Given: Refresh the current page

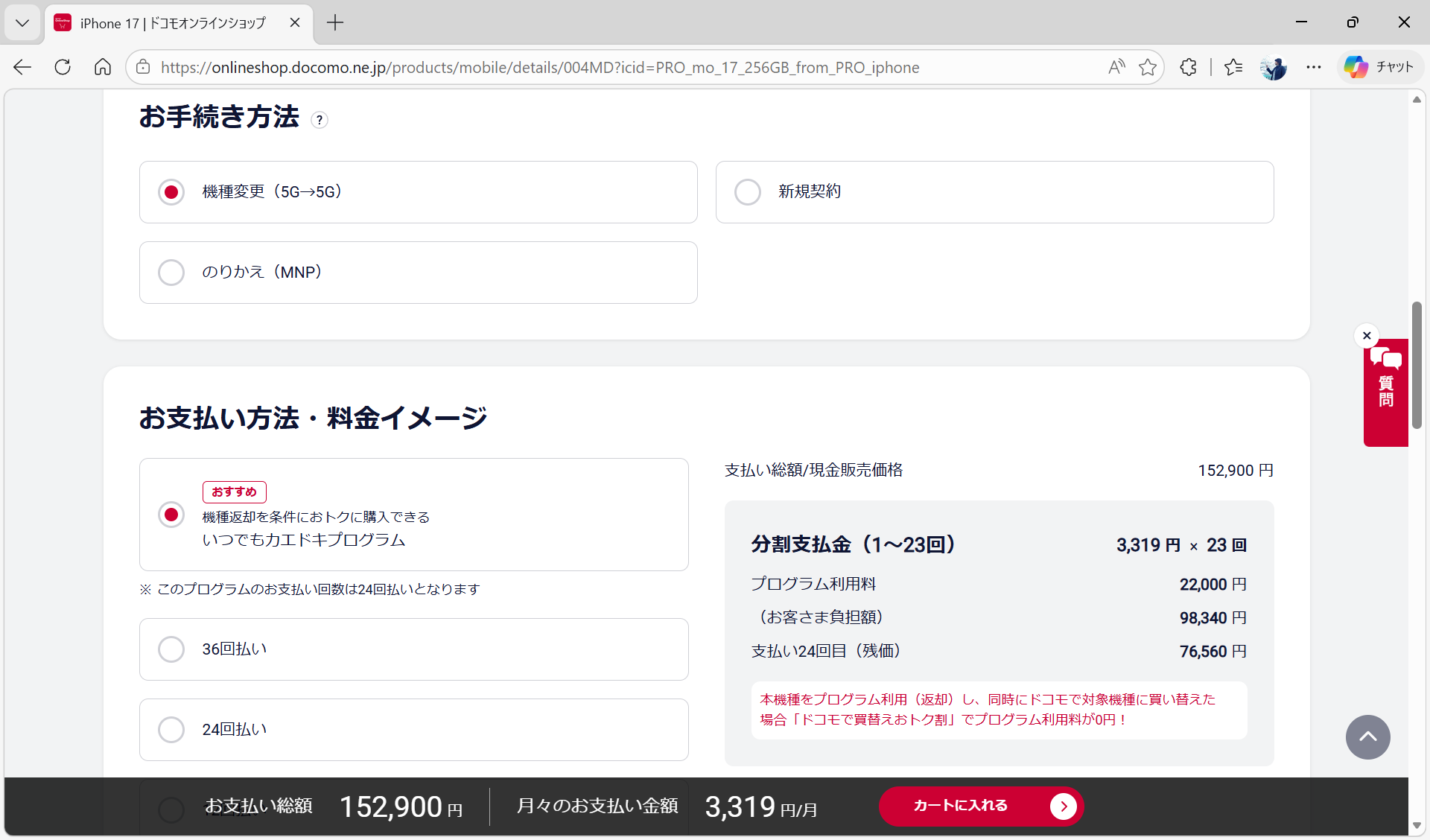Looking at the screenshot, I should (63, 67).
